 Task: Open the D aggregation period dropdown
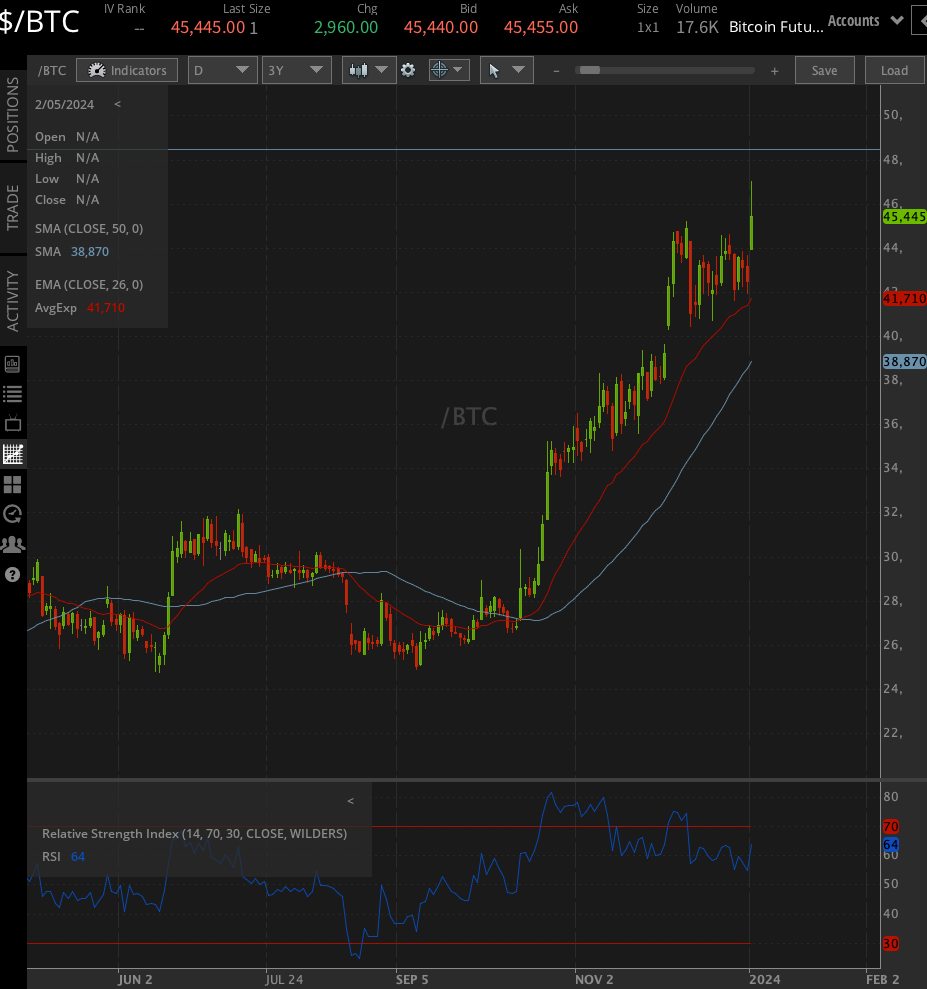coord(222,70)
